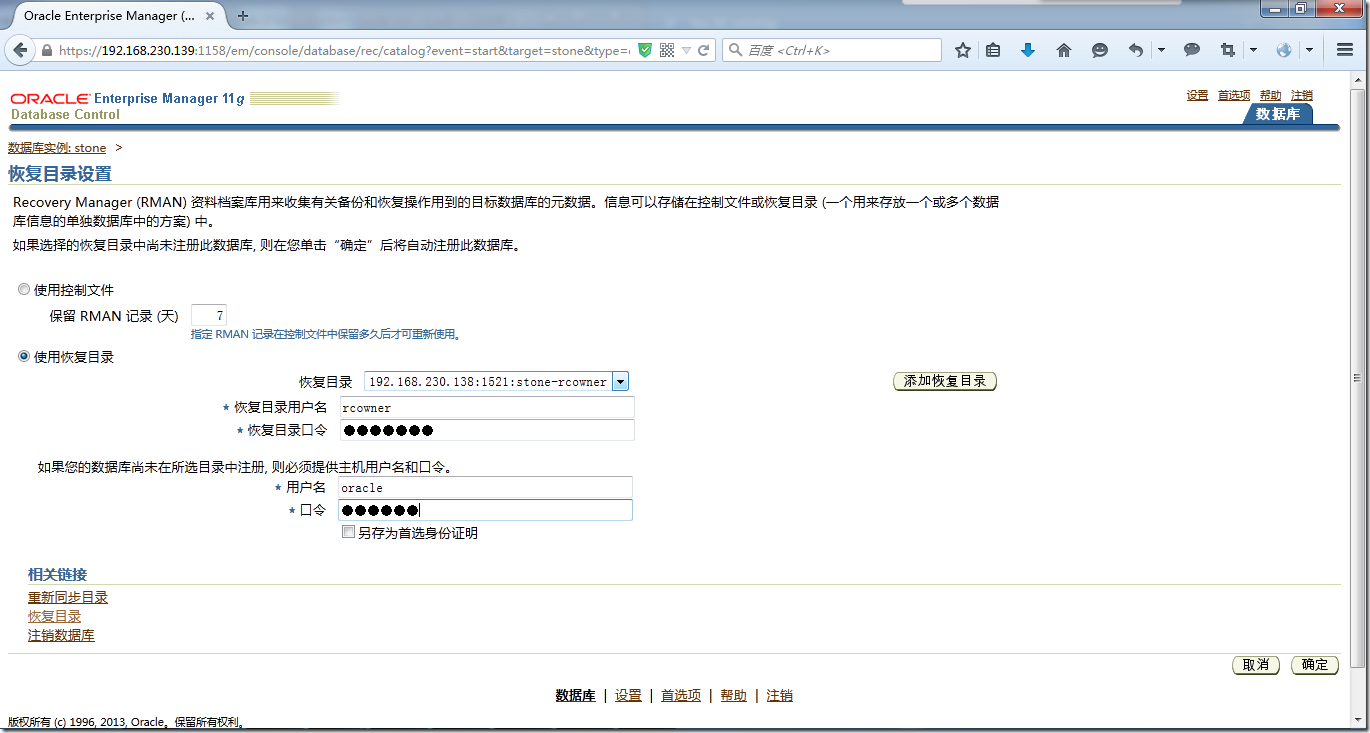Click the top 设置 link
The width and height of the screenshot is (1370, 733).
pos(1197,95)
